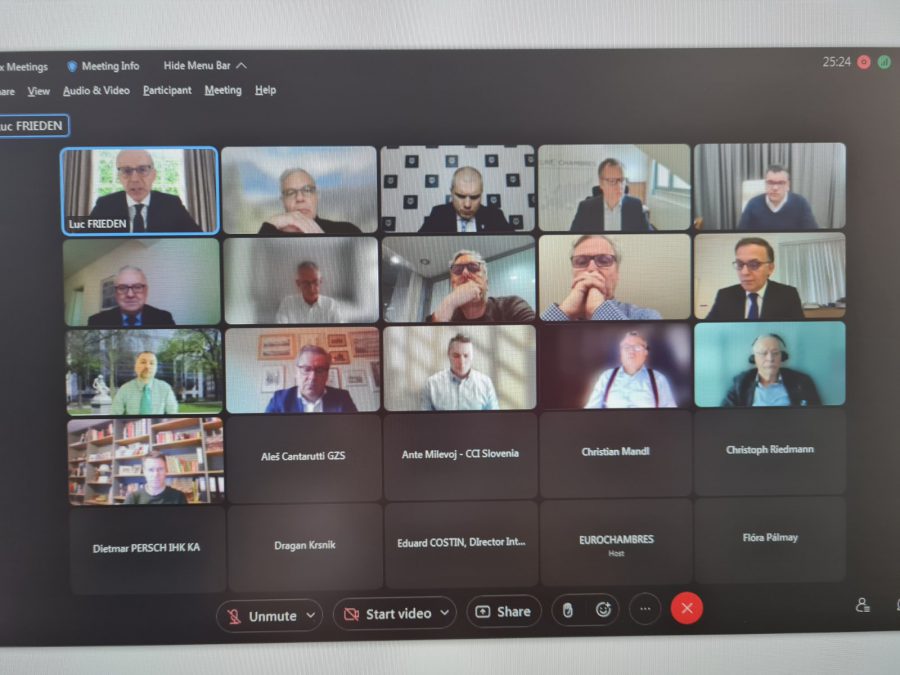Click the raise hand icon in toolbar
This screenshot has width=900, height=675.
pyautogui.click(x=568, y=610)
